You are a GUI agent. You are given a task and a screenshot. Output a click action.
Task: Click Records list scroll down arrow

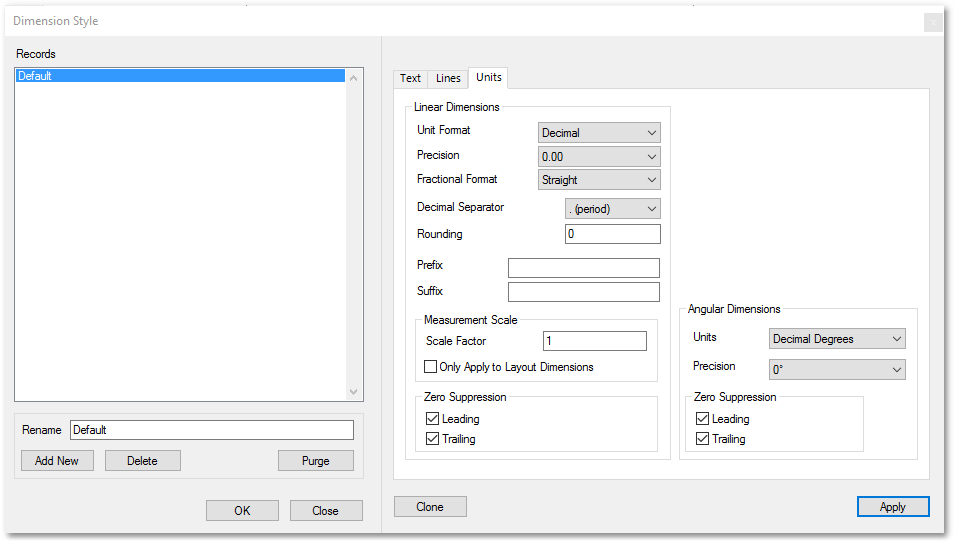coord(353,392)
